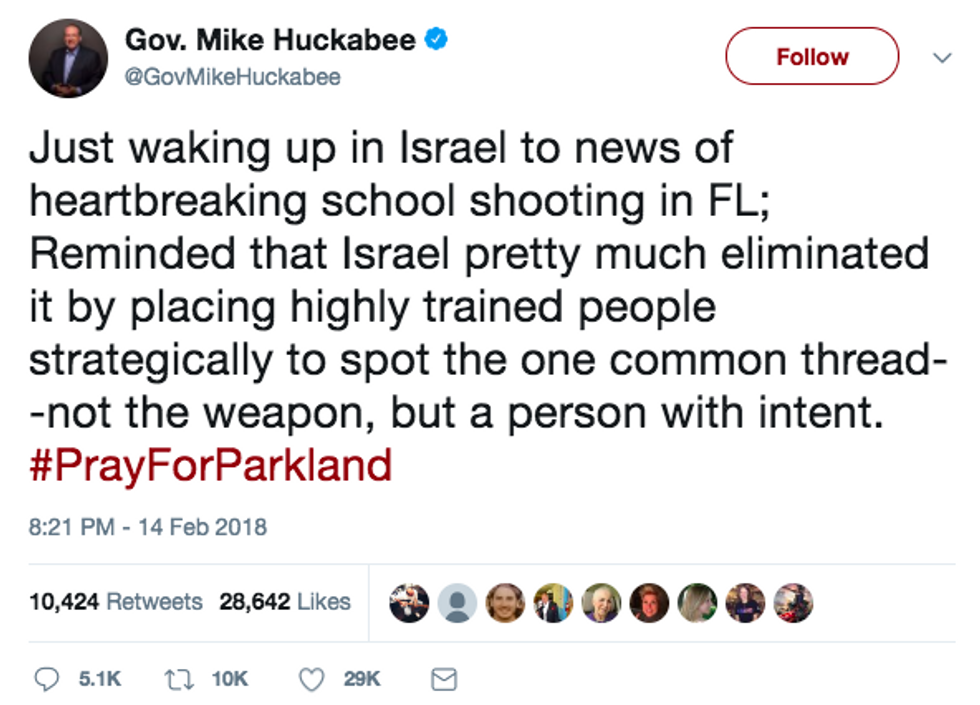Viewport: 980px width, 705px height.
Task: Click the 5.1K reply count
Action: pyautogui.click(x=100, y=679)
